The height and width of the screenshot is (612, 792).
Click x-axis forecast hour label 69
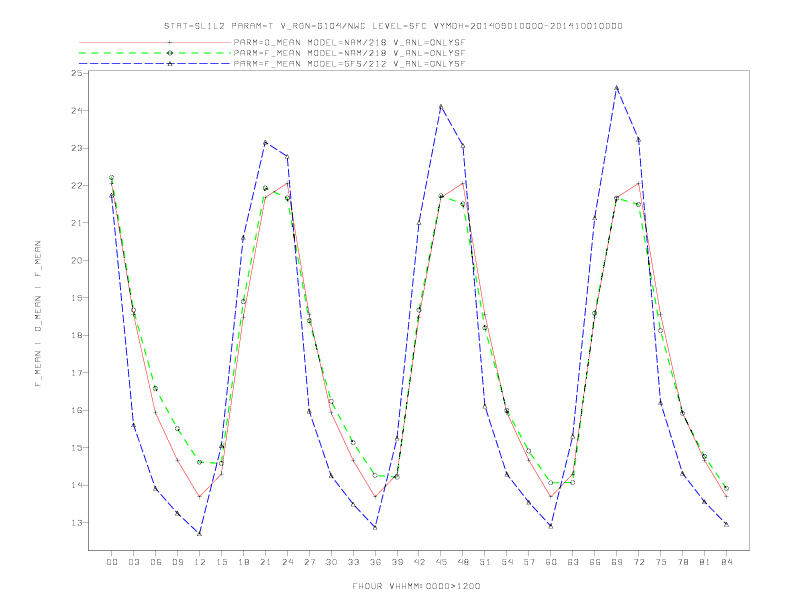point(617,562)
